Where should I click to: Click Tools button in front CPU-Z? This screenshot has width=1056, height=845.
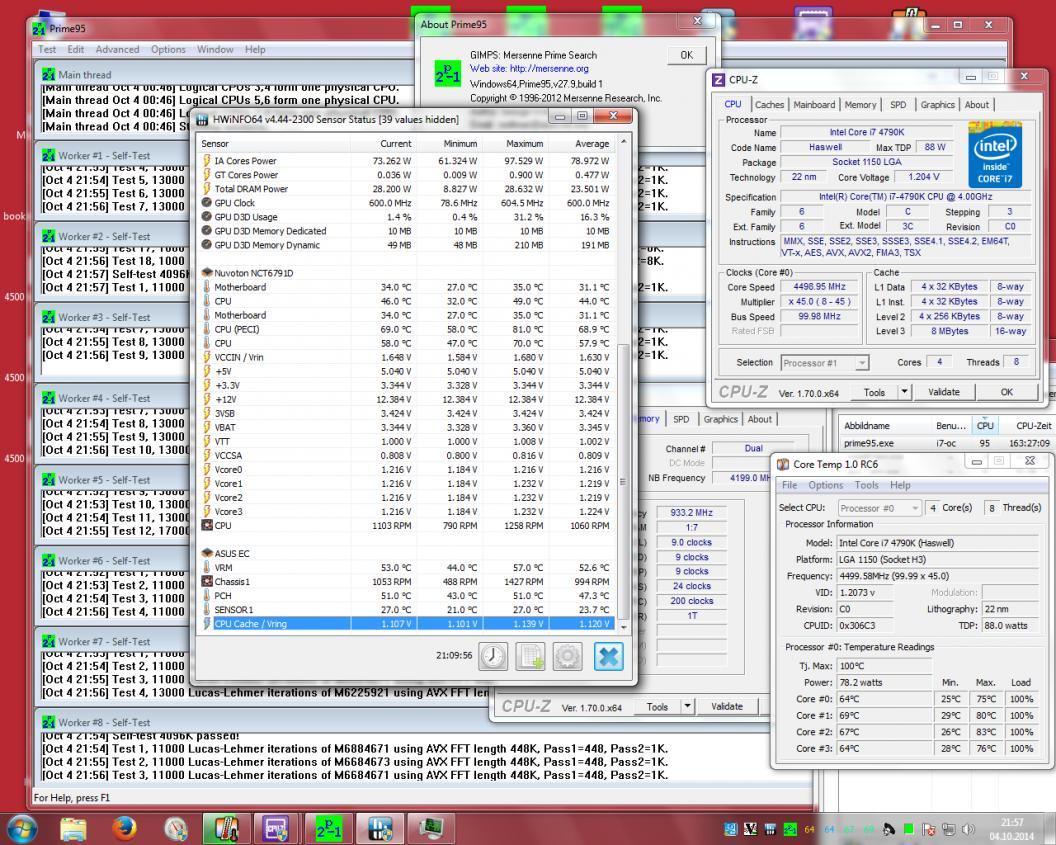pyautogui.click(x=874, y=392)
